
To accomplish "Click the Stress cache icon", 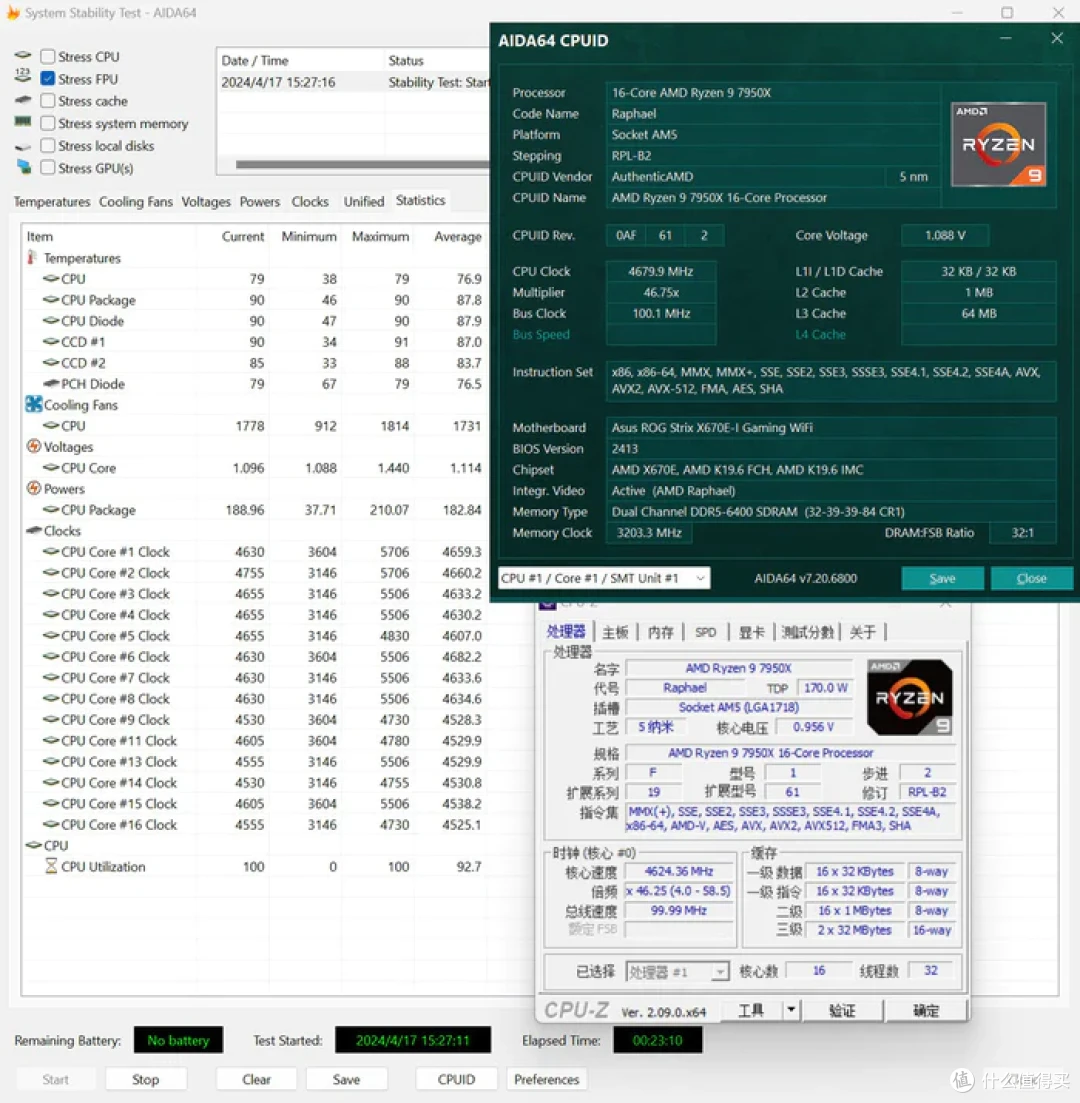I will 23,100.
